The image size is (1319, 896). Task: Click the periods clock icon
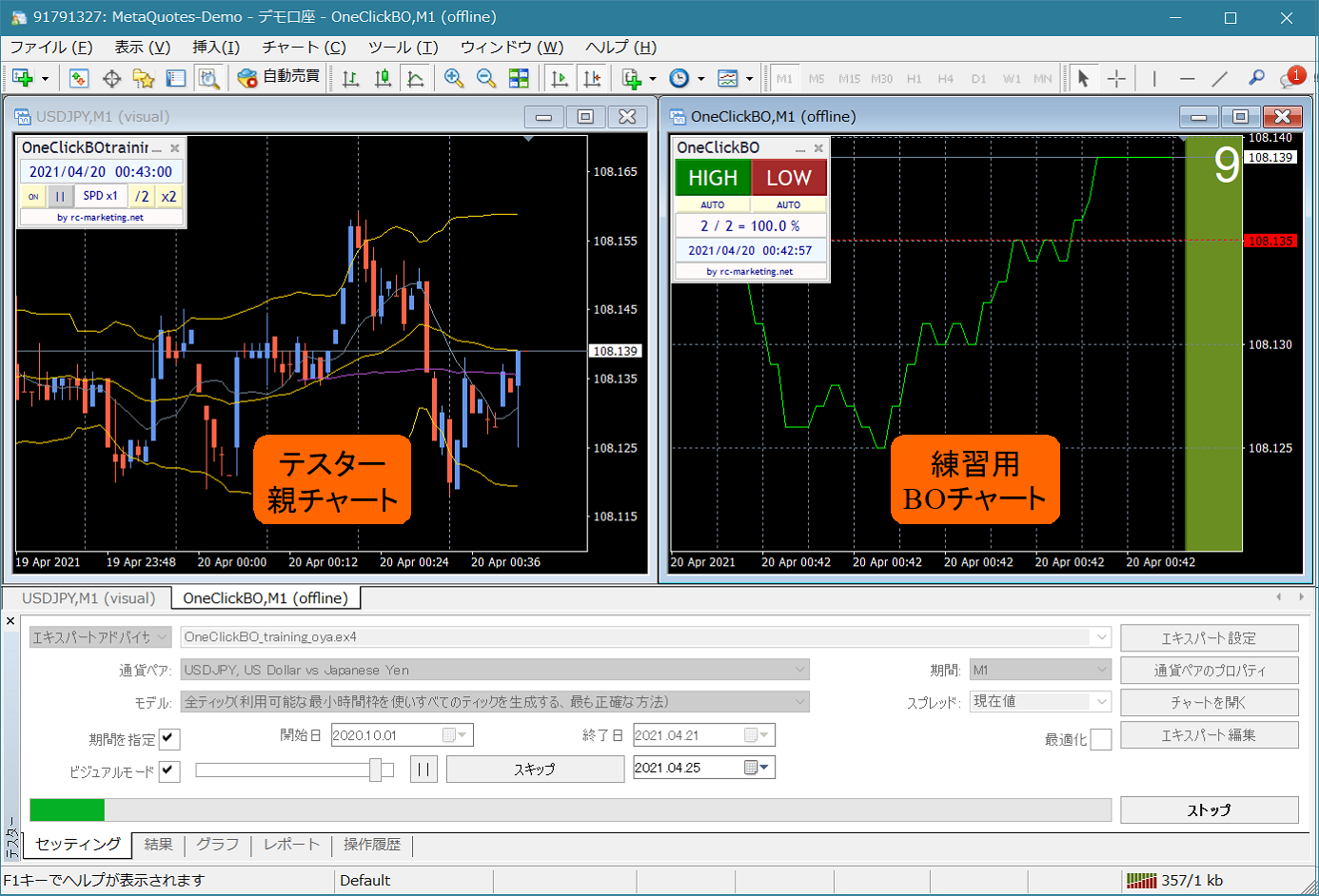pos(679,78)
